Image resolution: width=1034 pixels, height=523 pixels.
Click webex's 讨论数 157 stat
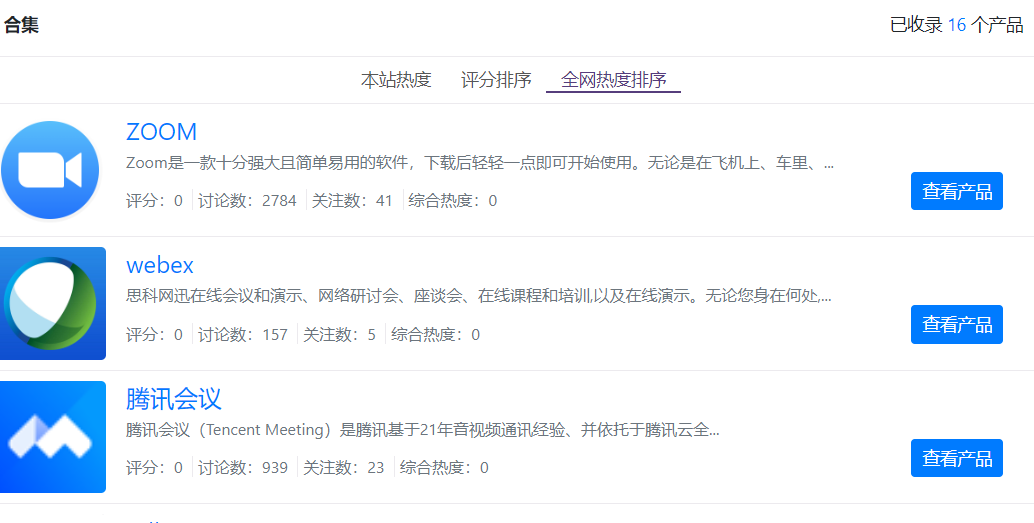(x=242, y=334)
